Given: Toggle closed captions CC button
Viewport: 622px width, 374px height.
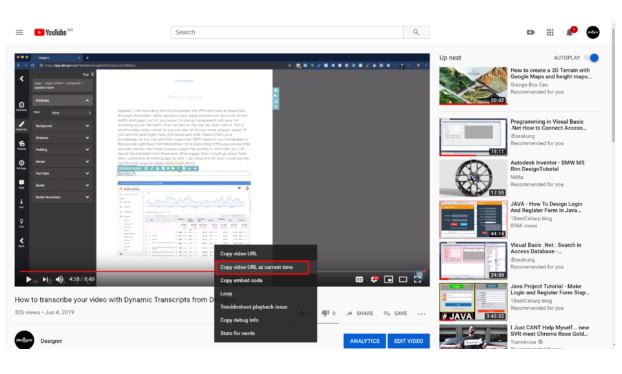Looking at the screenshot, I should coord(359,279).
